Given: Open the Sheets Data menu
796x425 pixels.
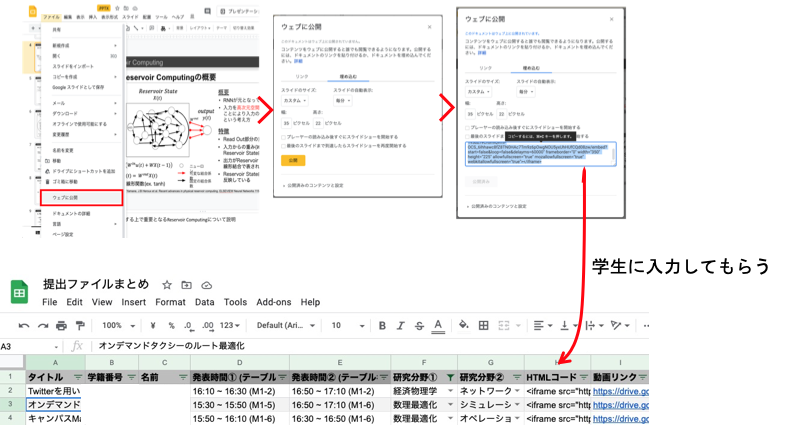Looking at the screenshot, I should point(205,302).
